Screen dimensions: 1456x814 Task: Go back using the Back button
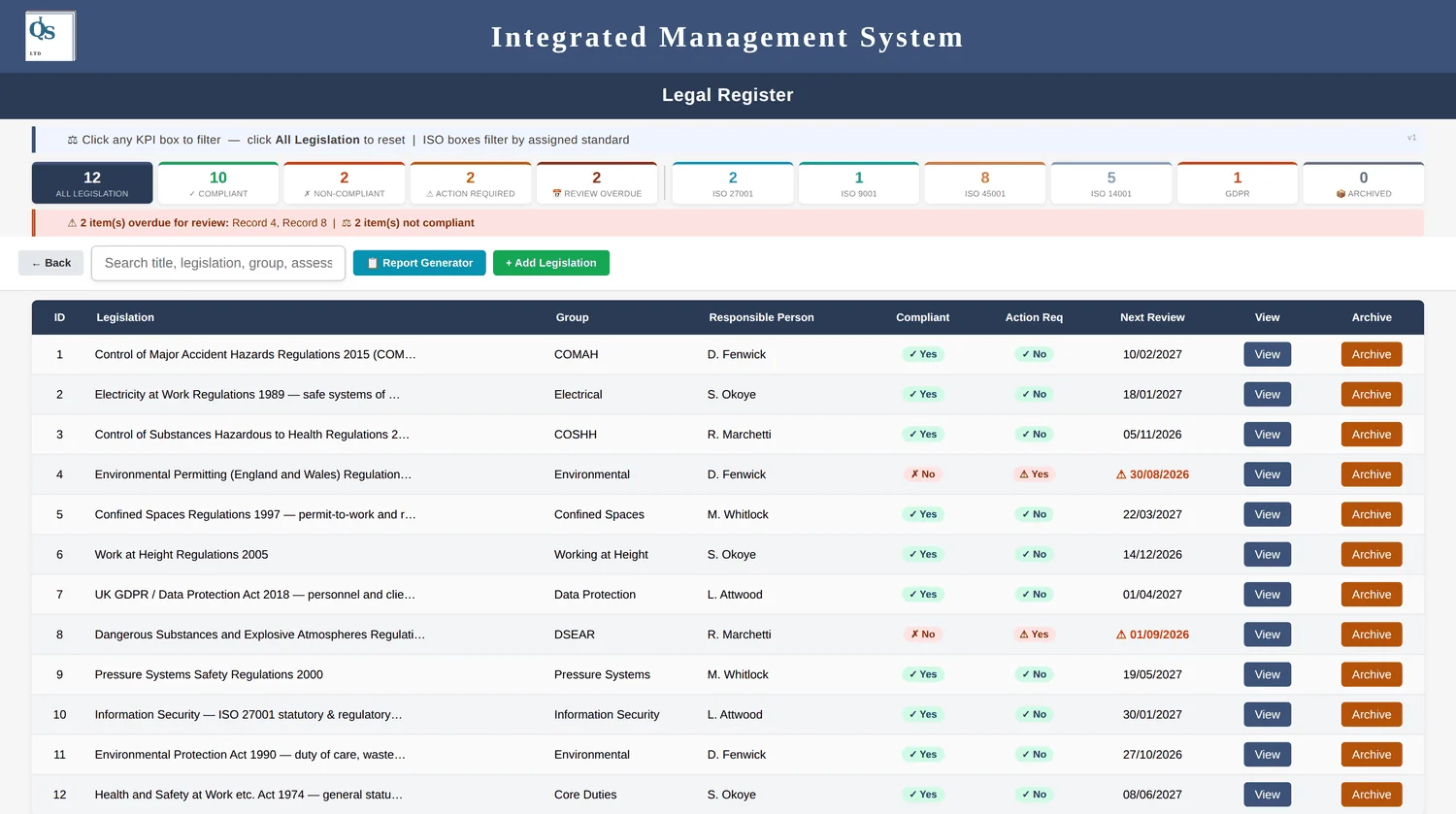[x=50, y=263]
